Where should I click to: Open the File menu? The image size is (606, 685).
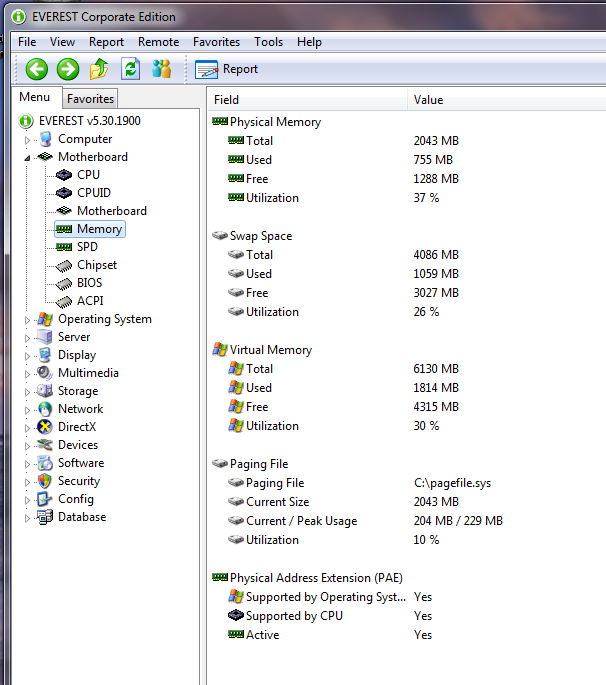27,42
